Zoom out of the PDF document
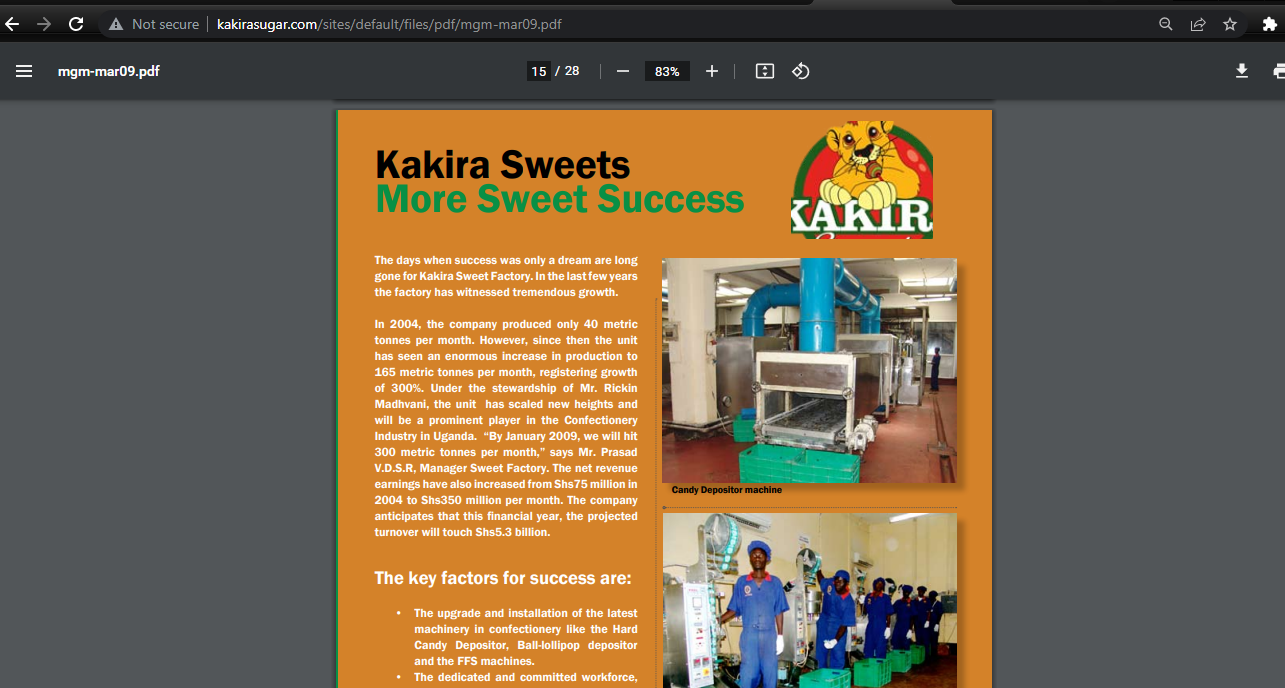1285x688 pixels. 623,71
